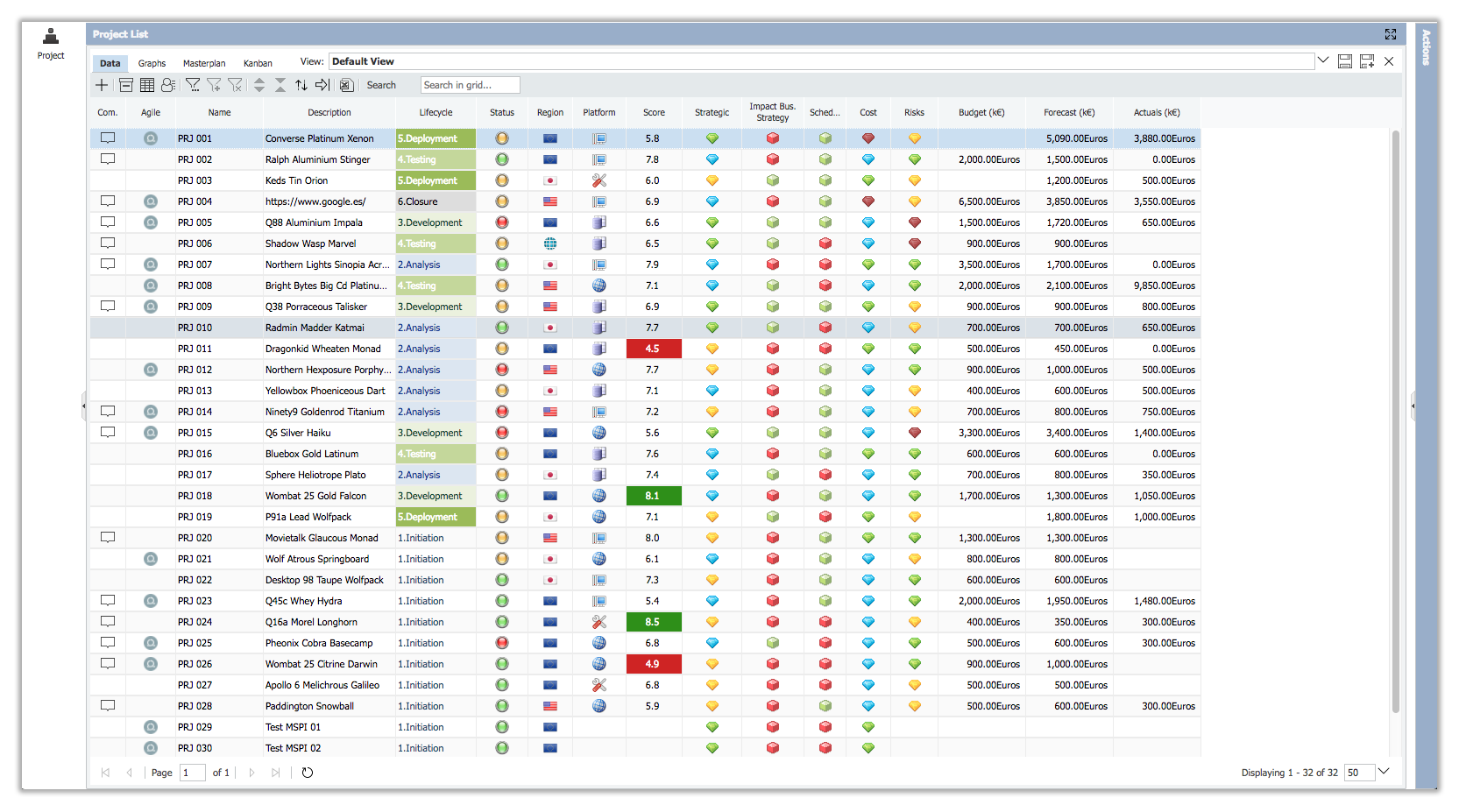This screenshot has width=1459, height=812.
Task: Sort by the Lifecycle column header
Action: [x=436, y=112]
